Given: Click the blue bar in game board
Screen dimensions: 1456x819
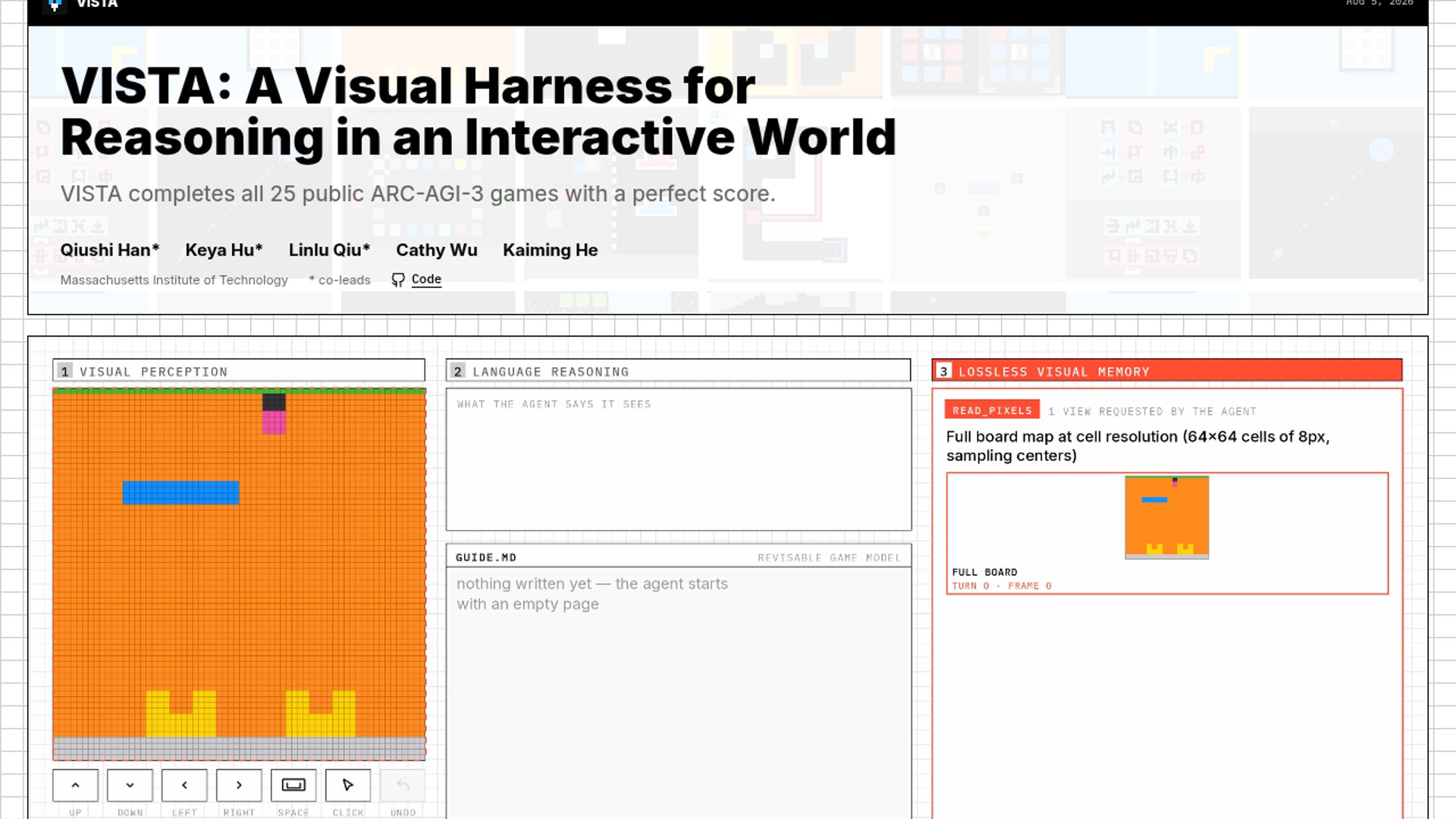Looking at the screenshot, I should 180,493.
